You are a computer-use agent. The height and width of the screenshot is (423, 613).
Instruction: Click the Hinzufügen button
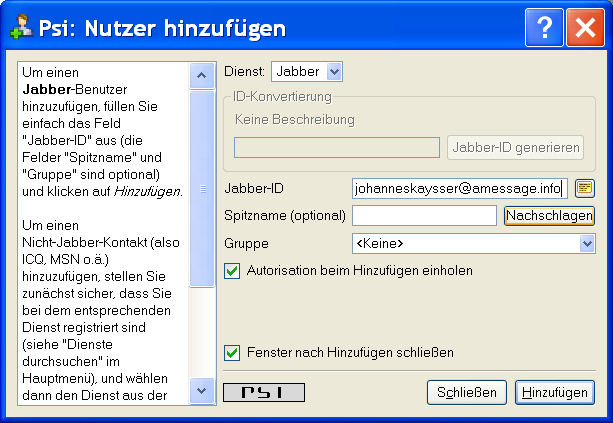[x=555, y=393]
